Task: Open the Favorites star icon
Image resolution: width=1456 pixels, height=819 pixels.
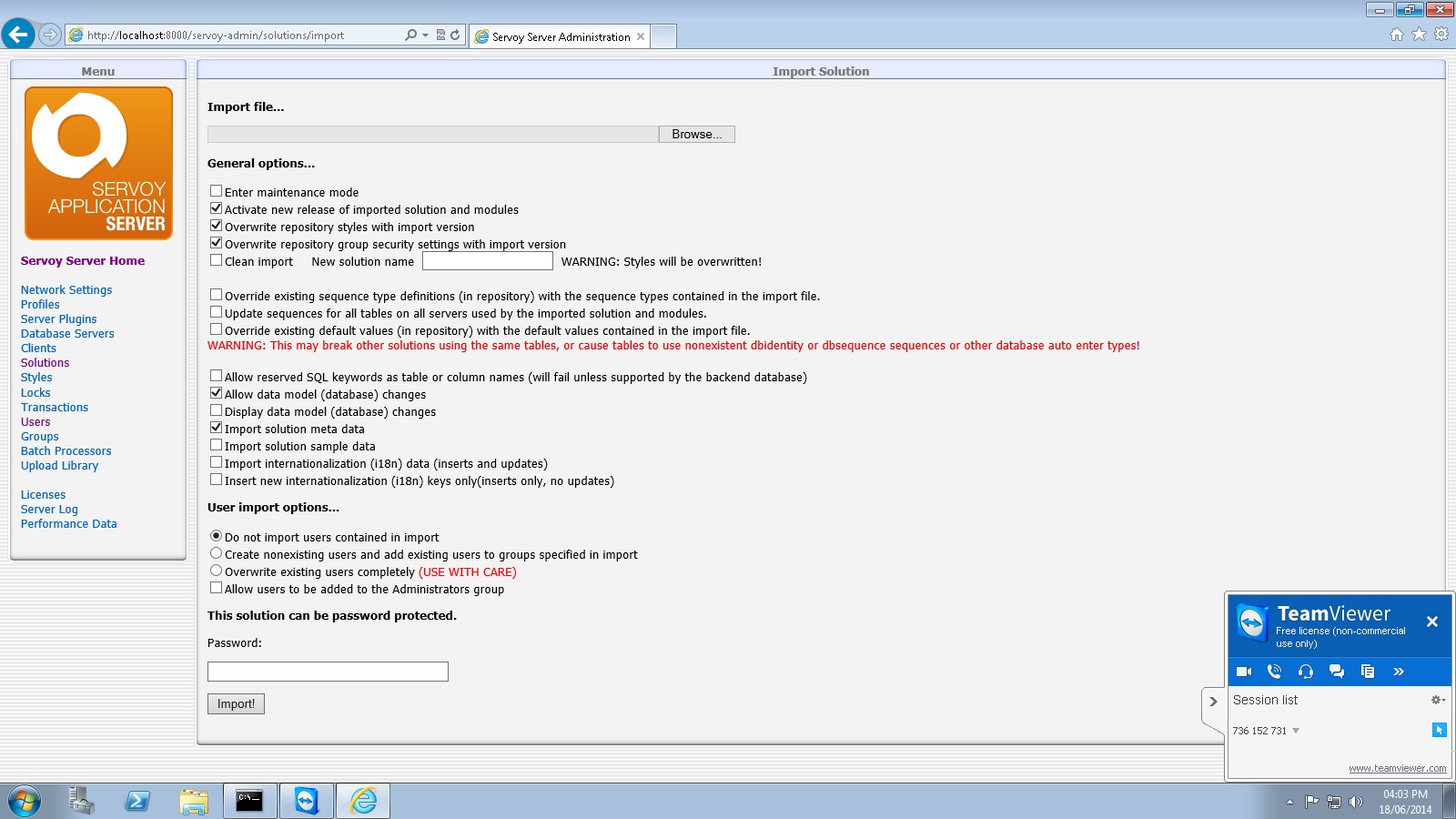Action: coord(1419,35)
